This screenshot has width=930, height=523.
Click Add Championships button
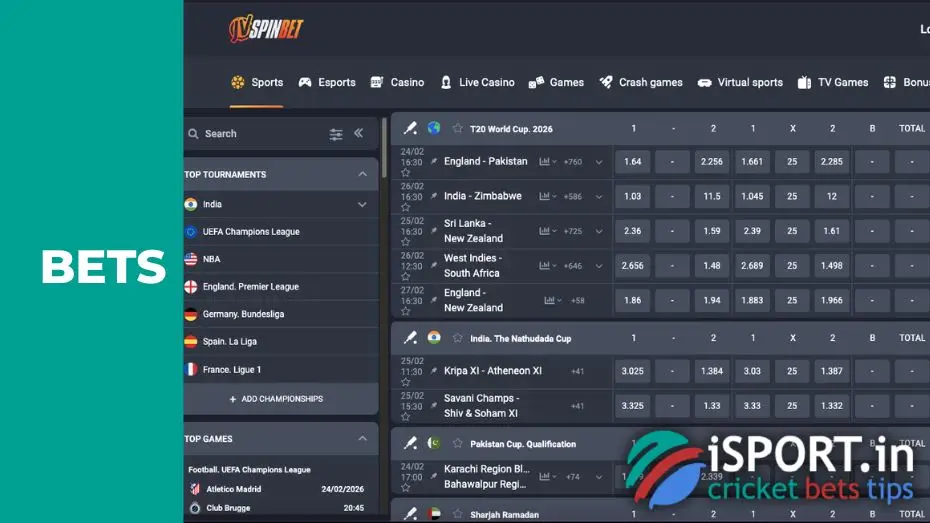click(276, 399)
